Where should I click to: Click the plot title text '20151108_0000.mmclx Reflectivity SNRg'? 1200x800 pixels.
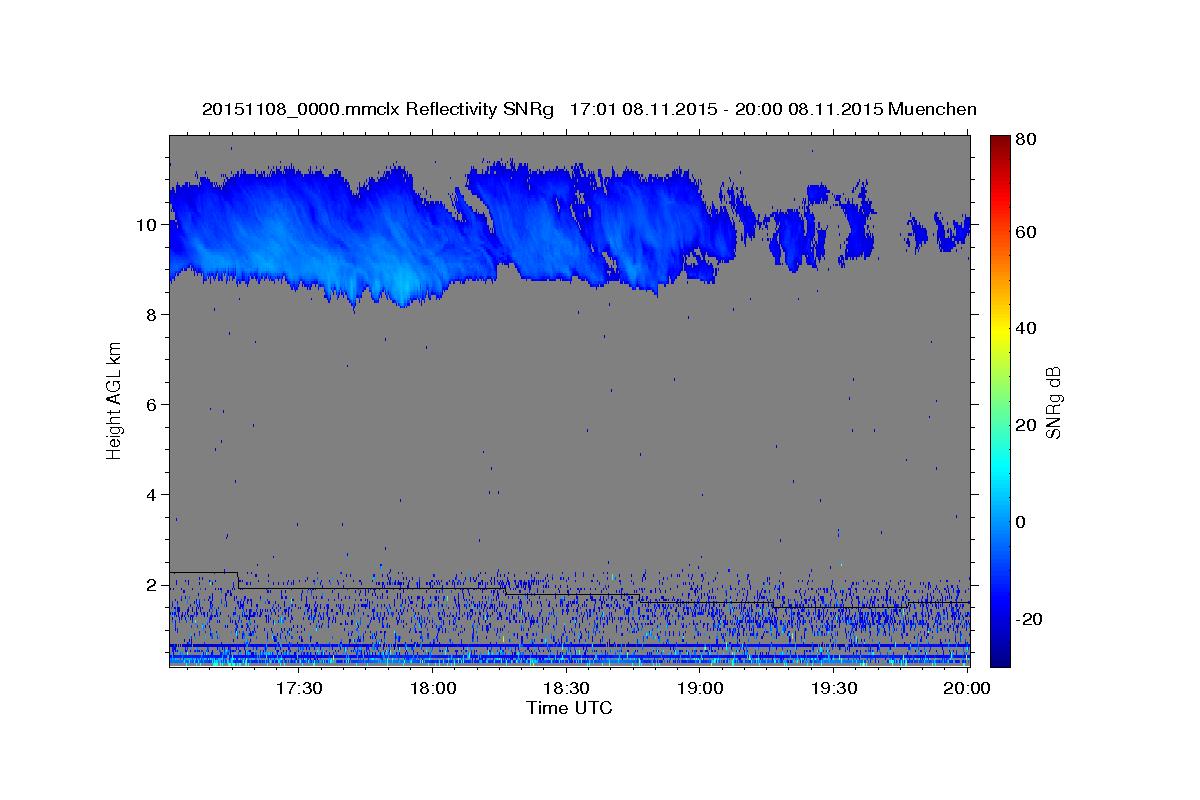(x=377, y=109)
